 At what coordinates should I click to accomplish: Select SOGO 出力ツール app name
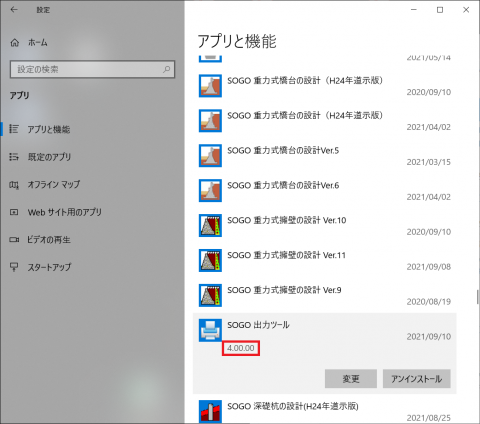pos(258,325)
